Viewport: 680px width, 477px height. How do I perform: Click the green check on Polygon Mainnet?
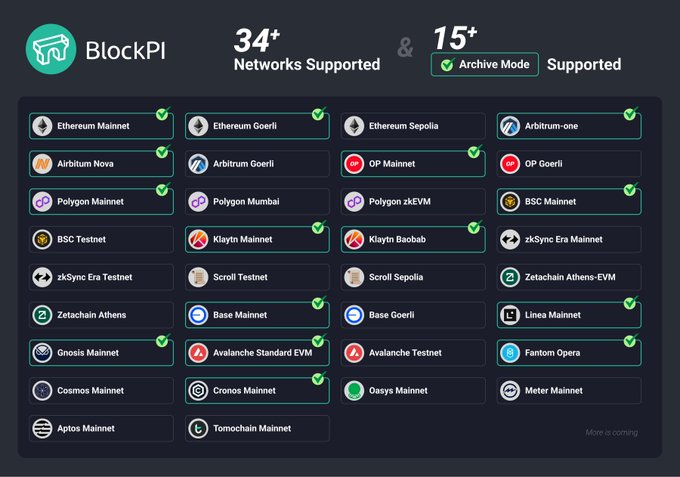point(163,189)
